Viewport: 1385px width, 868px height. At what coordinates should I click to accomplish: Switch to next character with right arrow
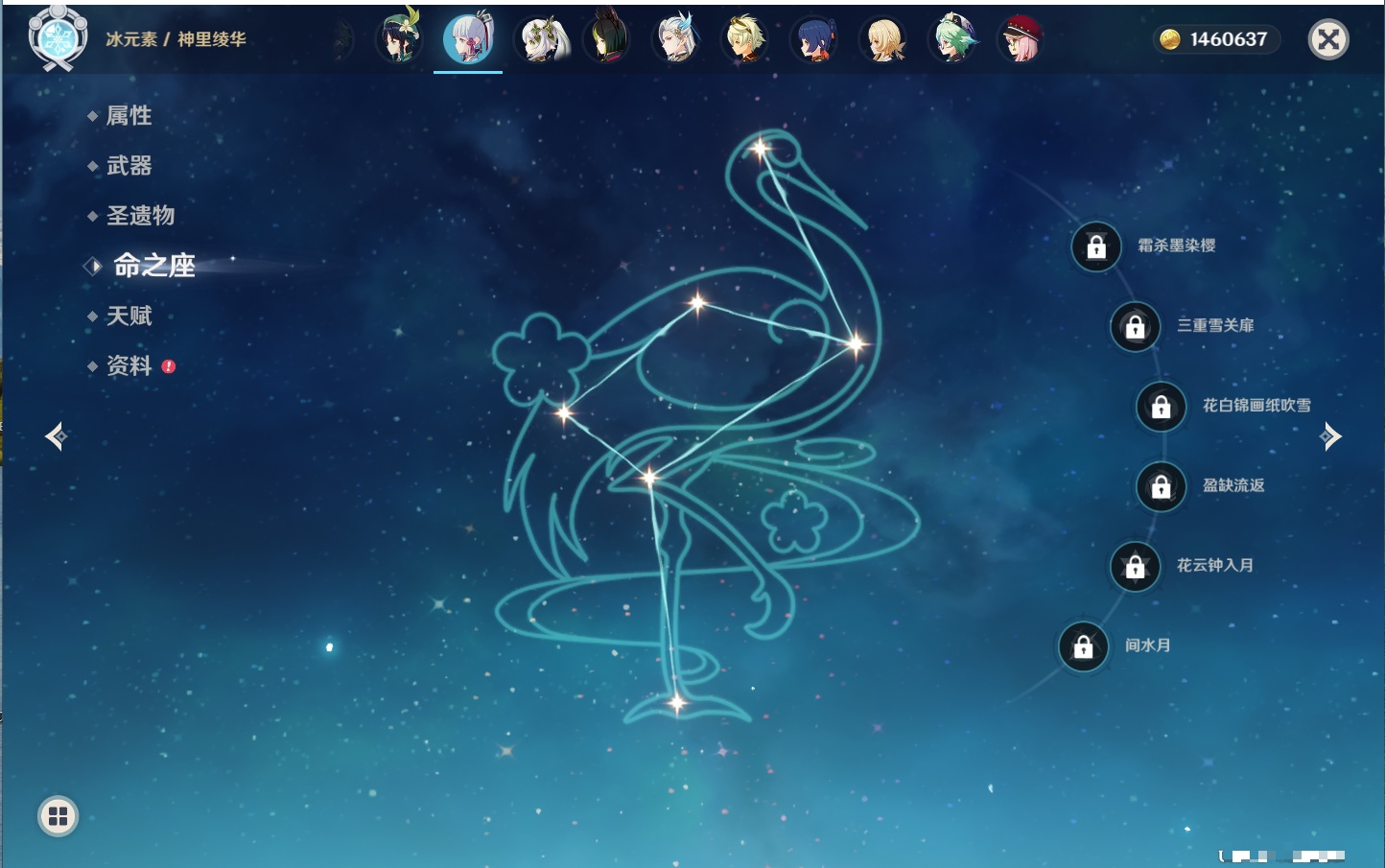[1330, 436]
